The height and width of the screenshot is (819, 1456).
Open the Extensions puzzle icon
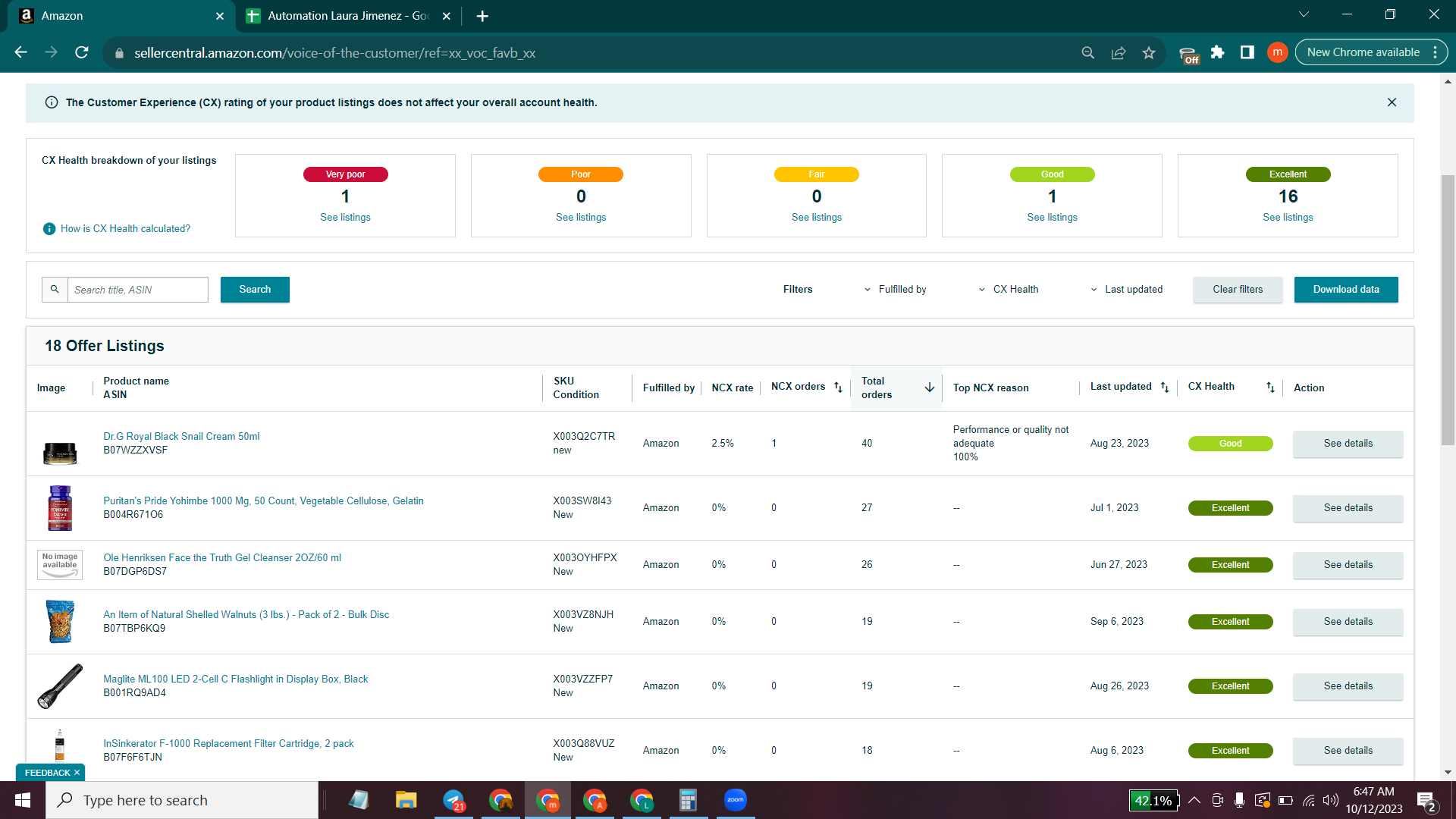1217,52
